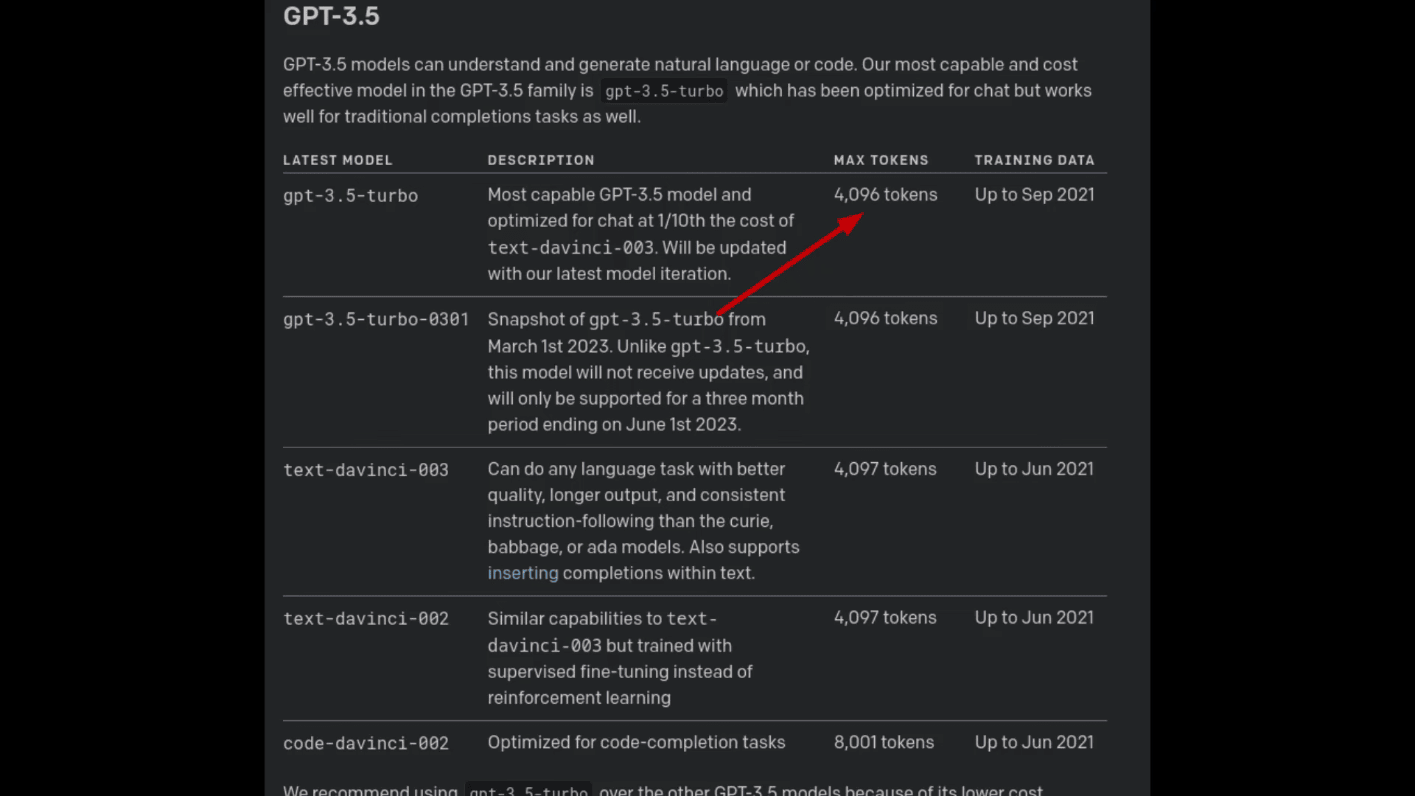Click 4,097 tokens for text-davinci-002
1415x796 pixels.
tap(885, 618)
